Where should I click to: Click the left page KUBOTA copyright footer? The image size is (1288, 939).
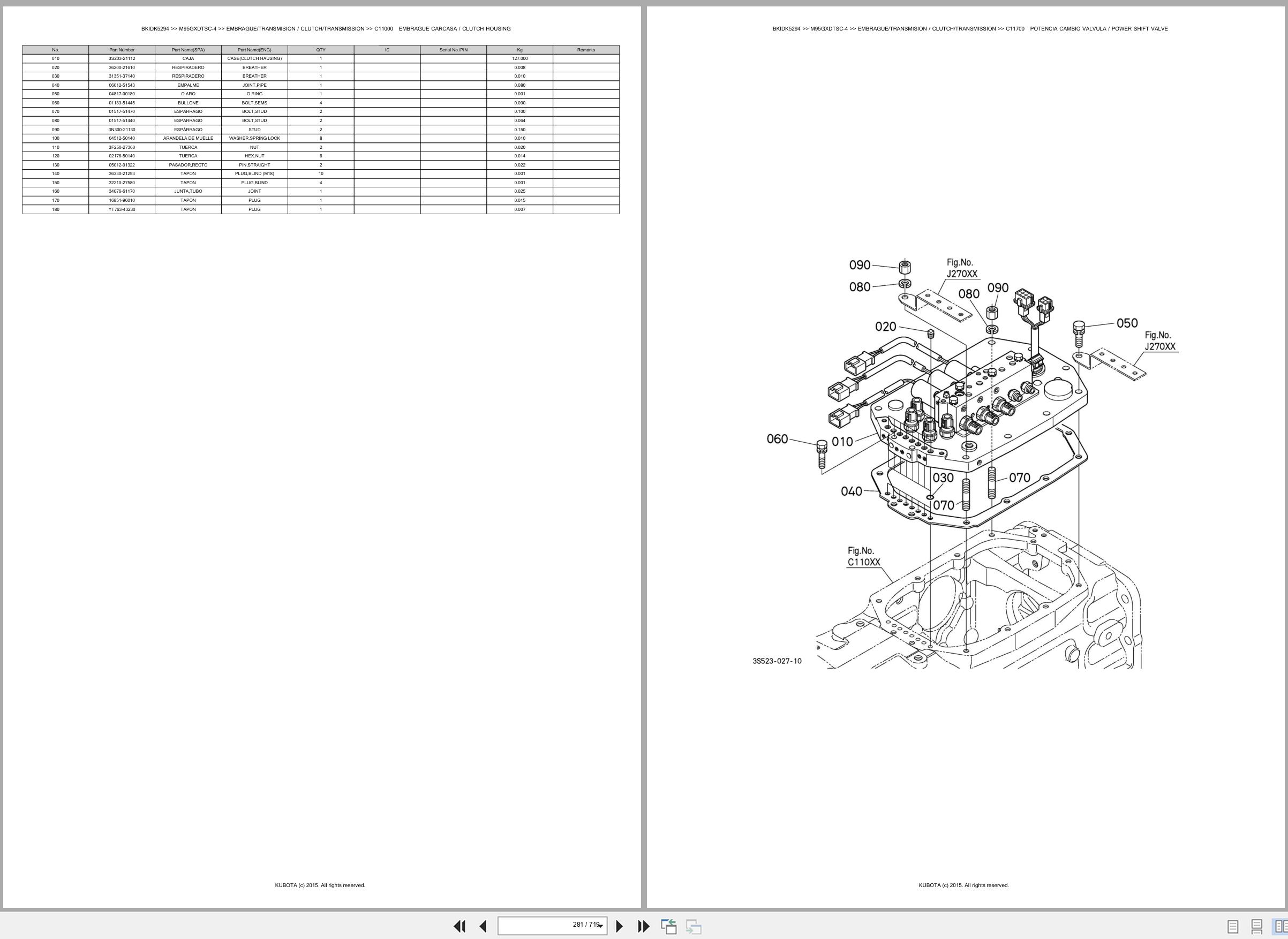[320, 885]
